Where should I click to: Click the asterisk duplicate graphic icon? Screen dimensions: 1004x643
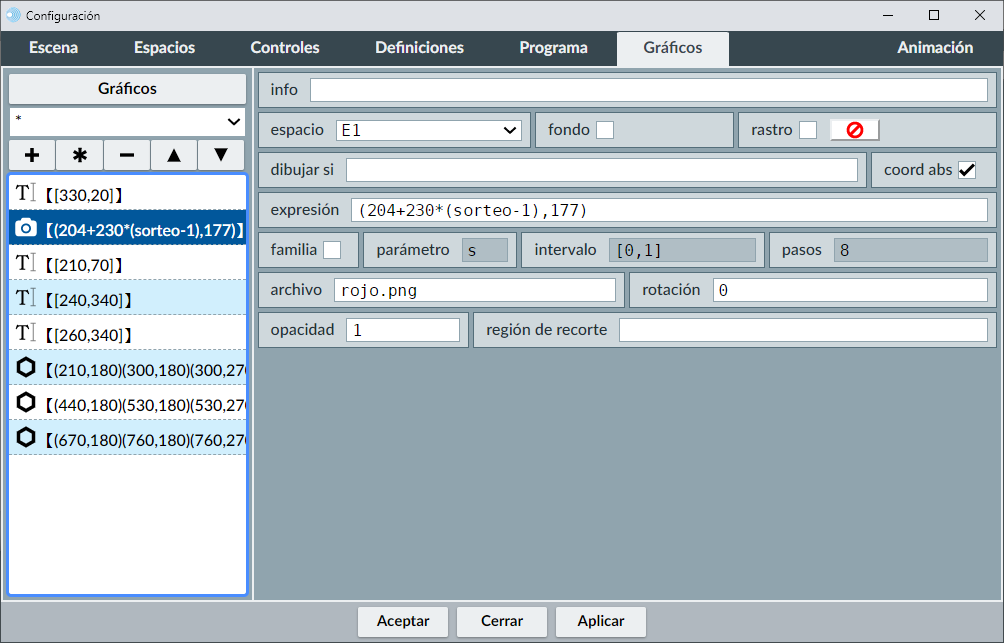tap(80, 156)
